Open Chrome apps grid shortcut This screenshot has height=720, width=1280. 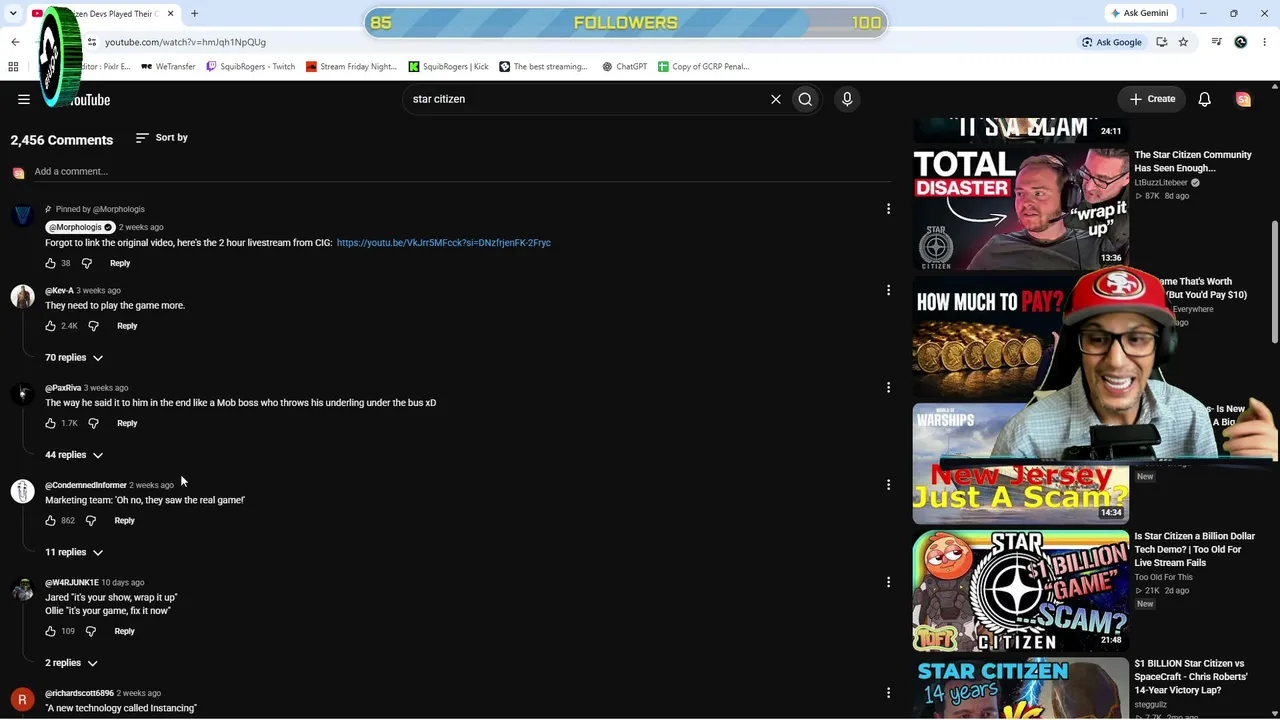(x=13, y=67)
